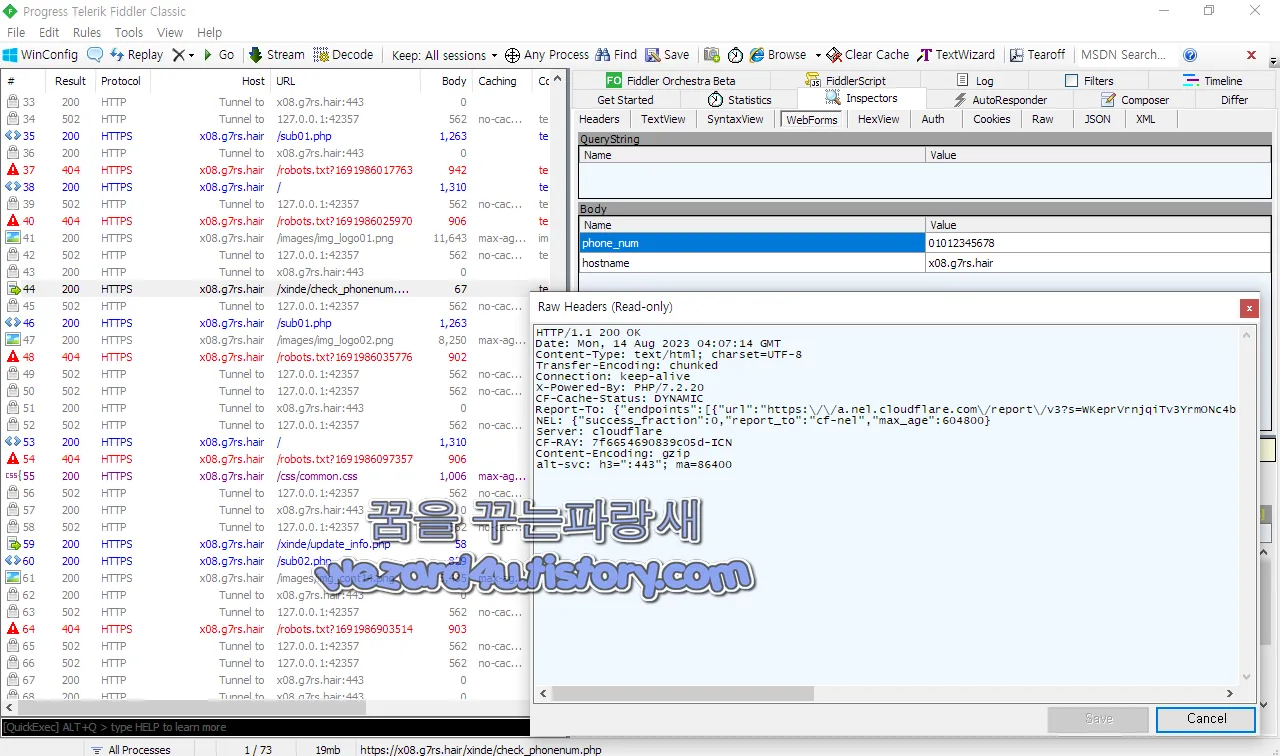Open the Rules menu
1280x756 pixels.
tap(87, 33)
